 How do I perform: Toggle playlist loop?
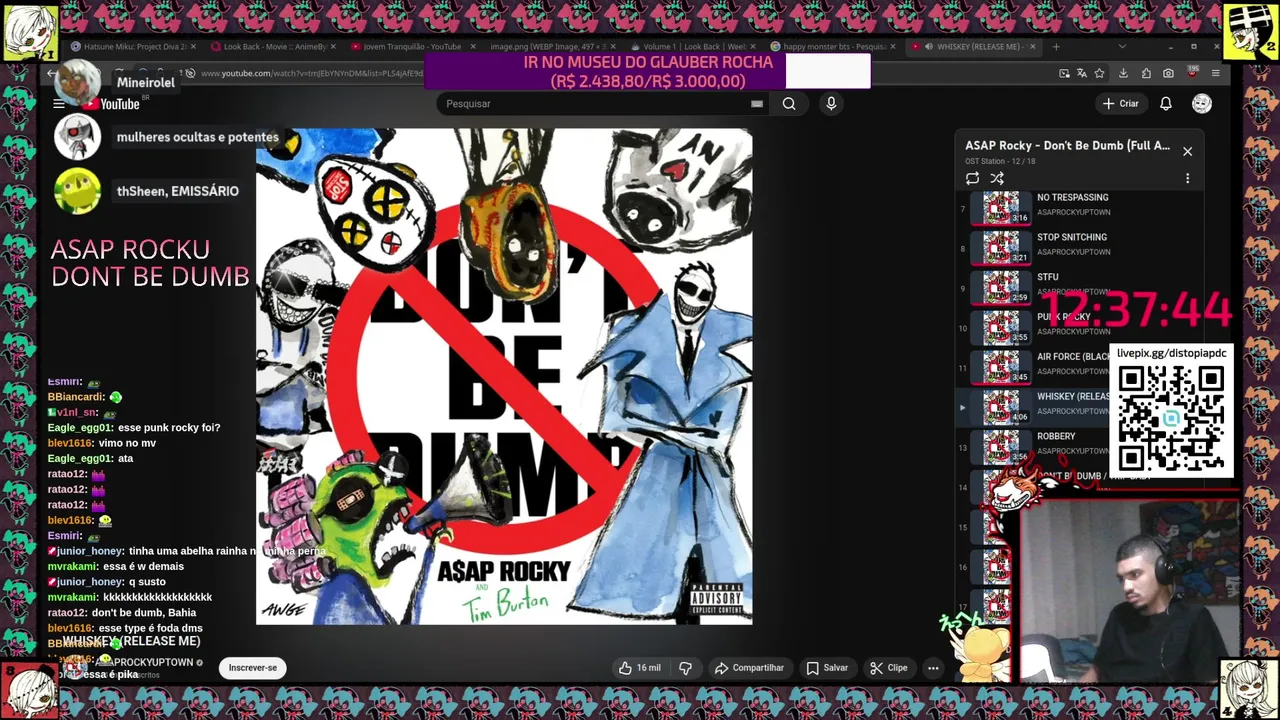[972, 178]
